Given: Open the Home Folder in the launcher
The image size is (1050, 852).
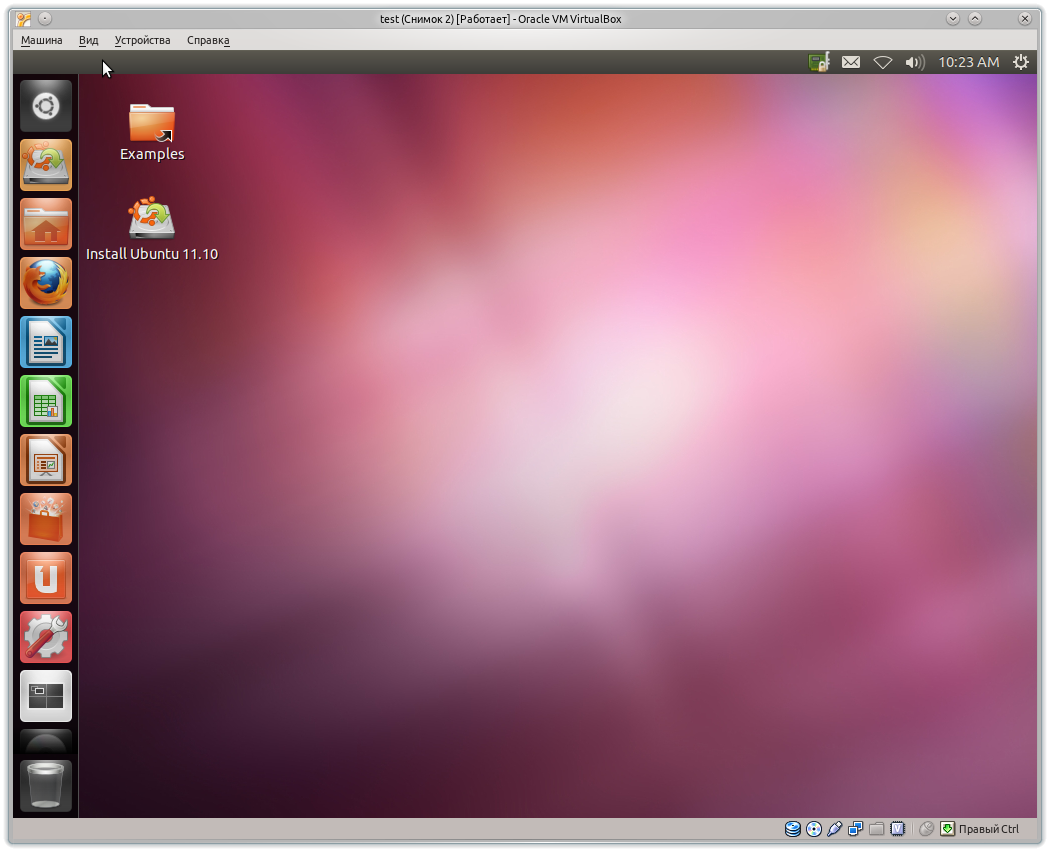Looking at the screenshot, I should [46, 224].
